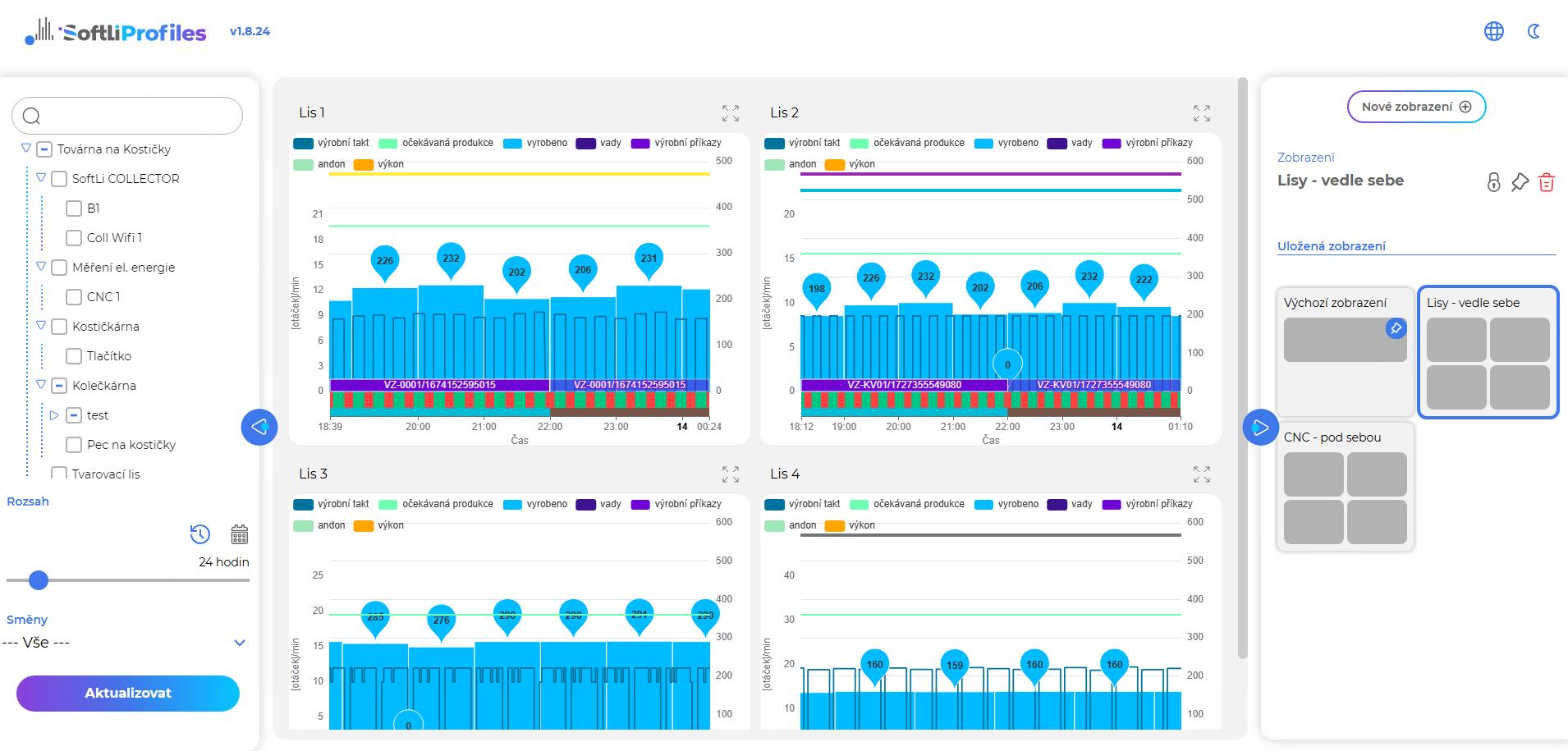The width and height of the screenshot is (1568, 751).
Task: Click the dashboard vertical scrollbar
Action: coord(1242,368)
